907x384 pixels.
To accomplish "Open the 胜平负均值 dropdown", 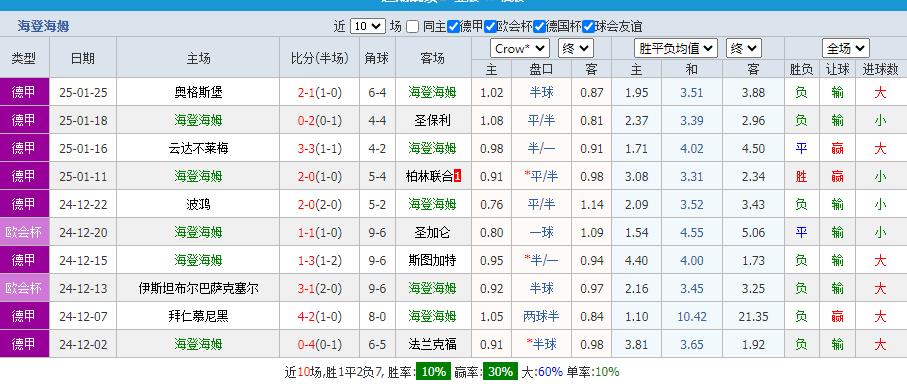I will [x=676, y=49].
